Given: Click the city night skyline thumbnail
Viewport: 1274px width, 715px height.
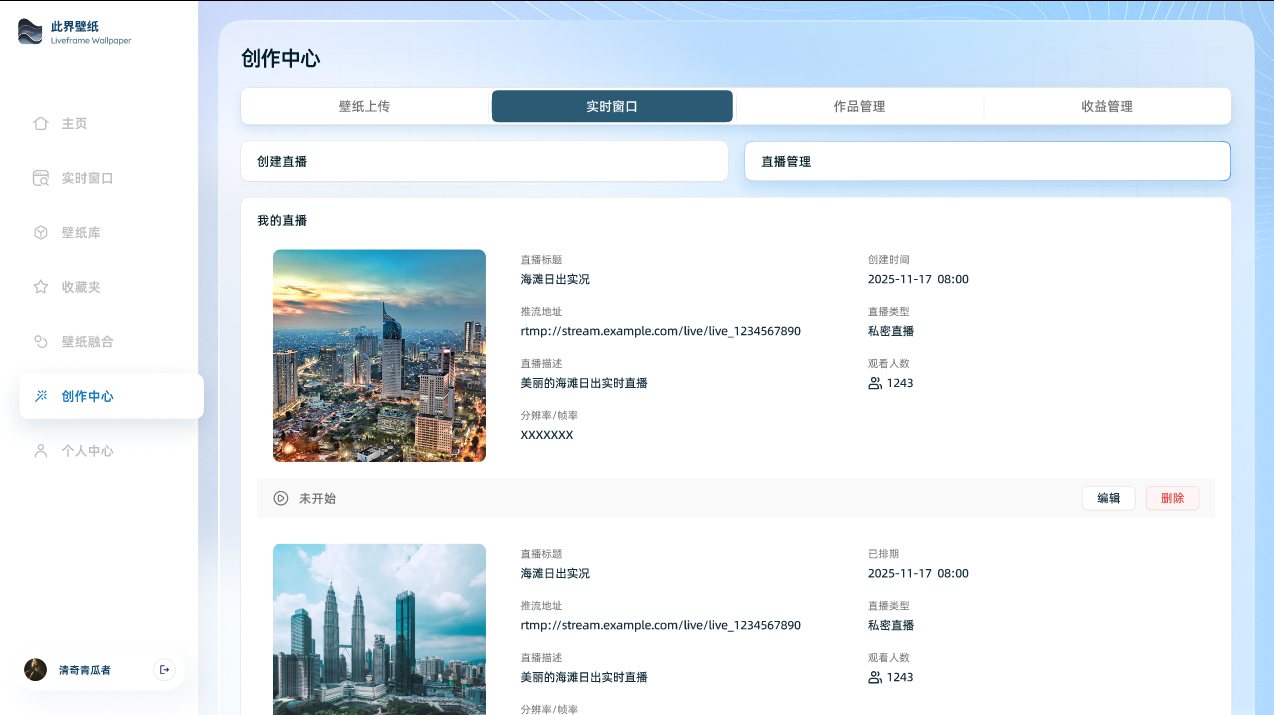Looking at the screenshot, I should (x=379, y=356).
